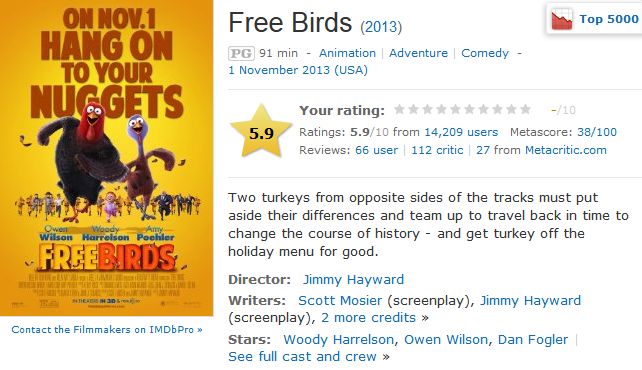
Task: Open Contact the Filmmakers on IMDbPro
Action: [107, 329]
